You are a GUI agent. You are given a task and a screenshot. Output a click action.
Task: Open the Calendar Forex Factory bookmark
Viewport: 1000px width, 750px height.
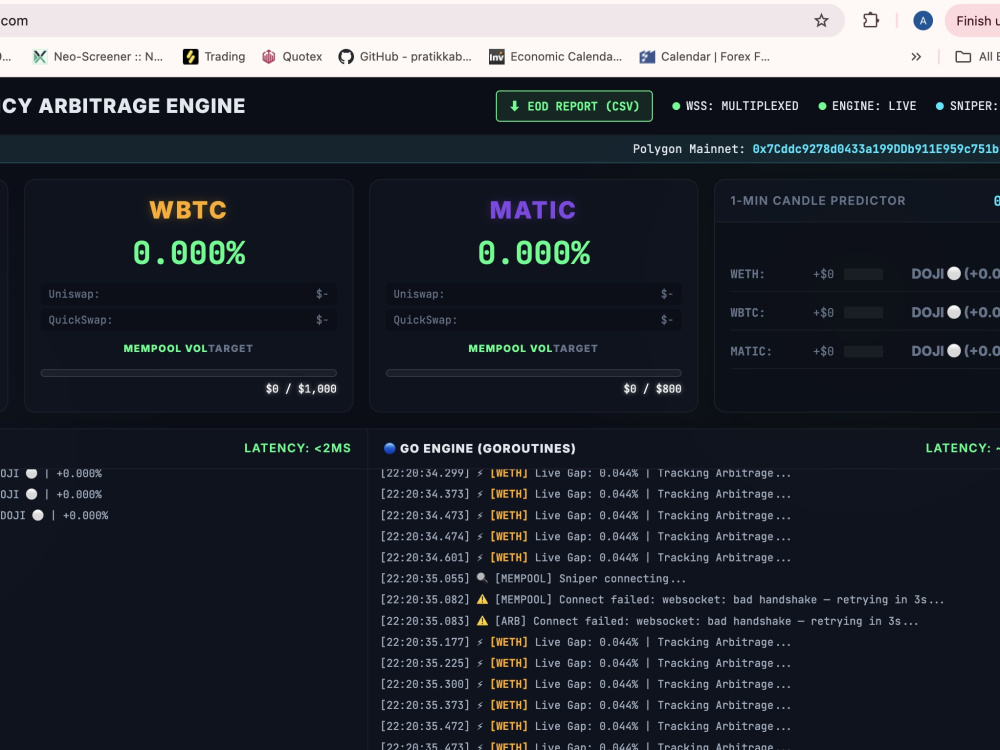[x=705, y=57]
